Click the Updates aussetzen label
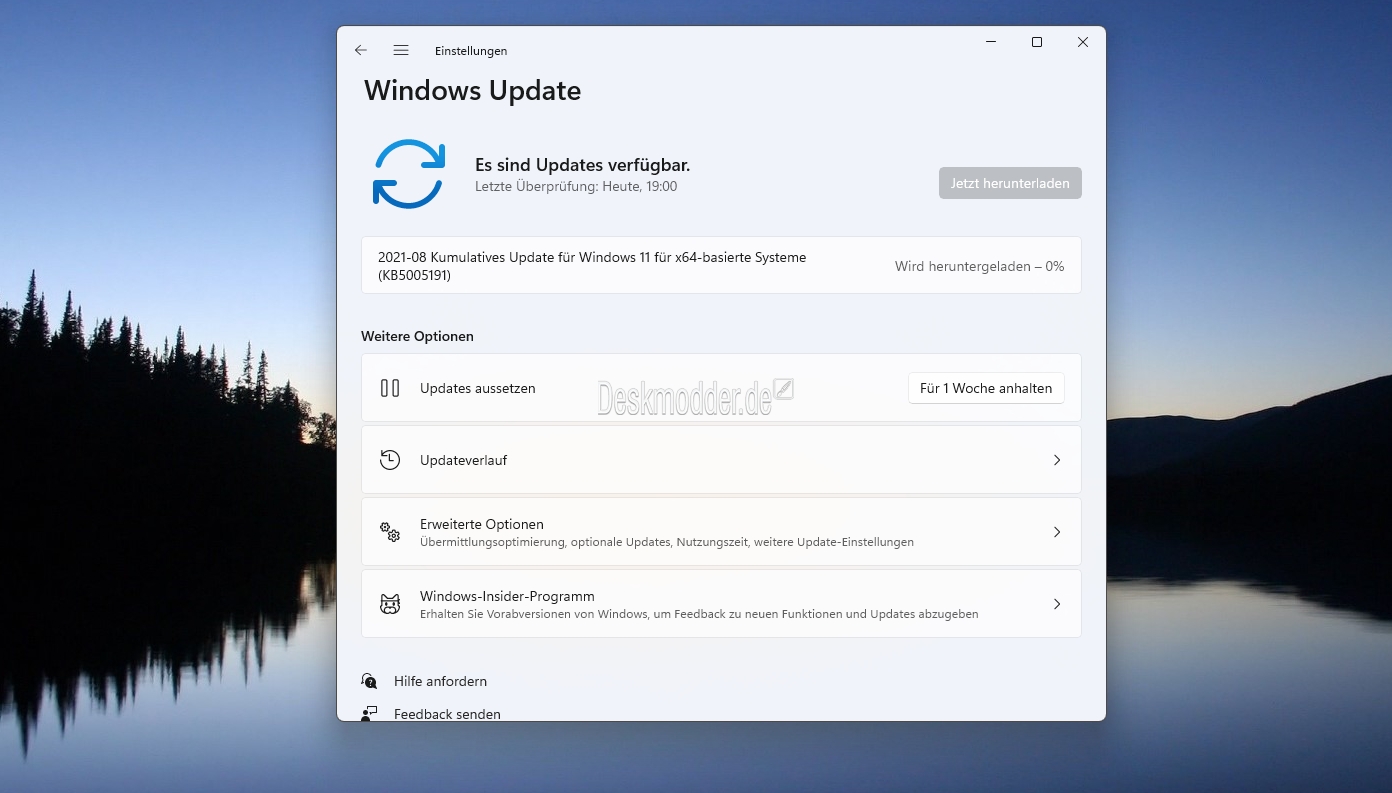The image size is (1392, 793). click(478, 388)
